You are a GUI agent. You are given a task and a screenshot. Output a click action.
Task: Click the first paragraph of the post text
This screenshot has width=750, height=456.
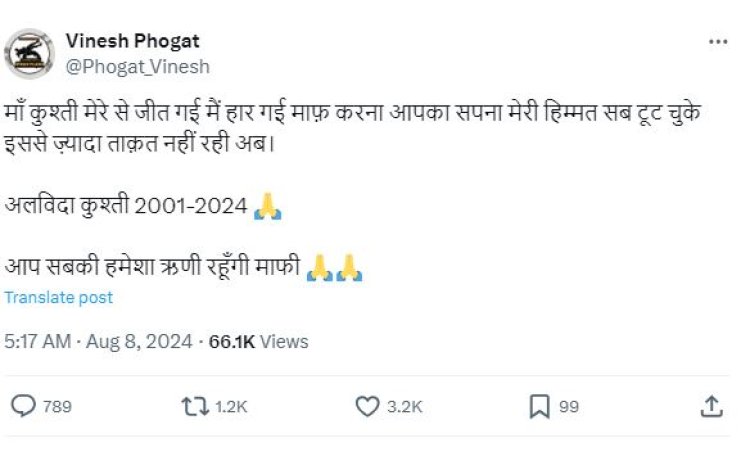click(353, 128)
